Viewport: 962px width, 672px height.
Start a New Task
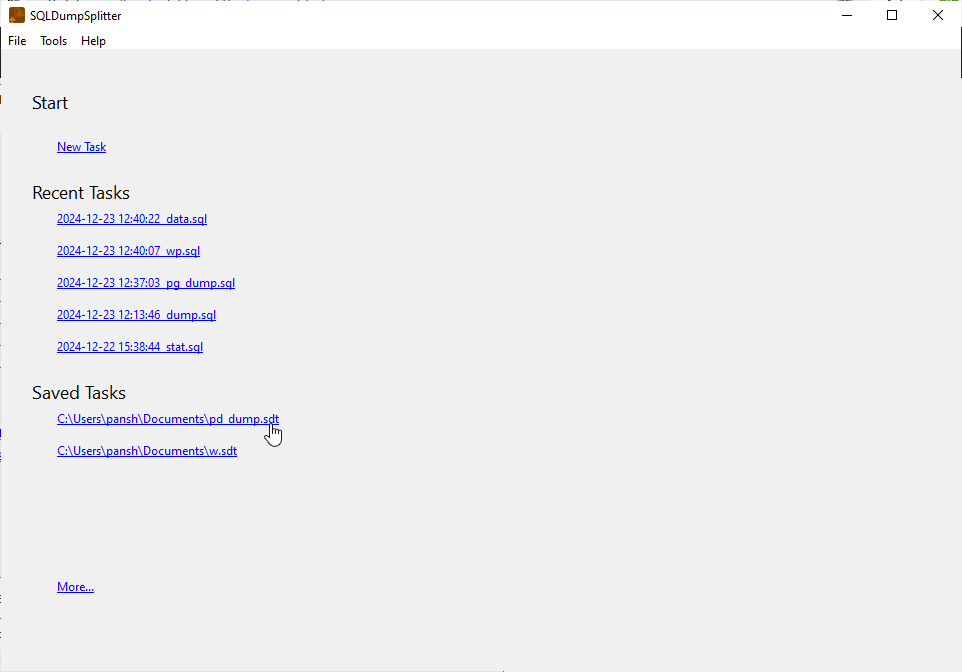tap(81, 147)
